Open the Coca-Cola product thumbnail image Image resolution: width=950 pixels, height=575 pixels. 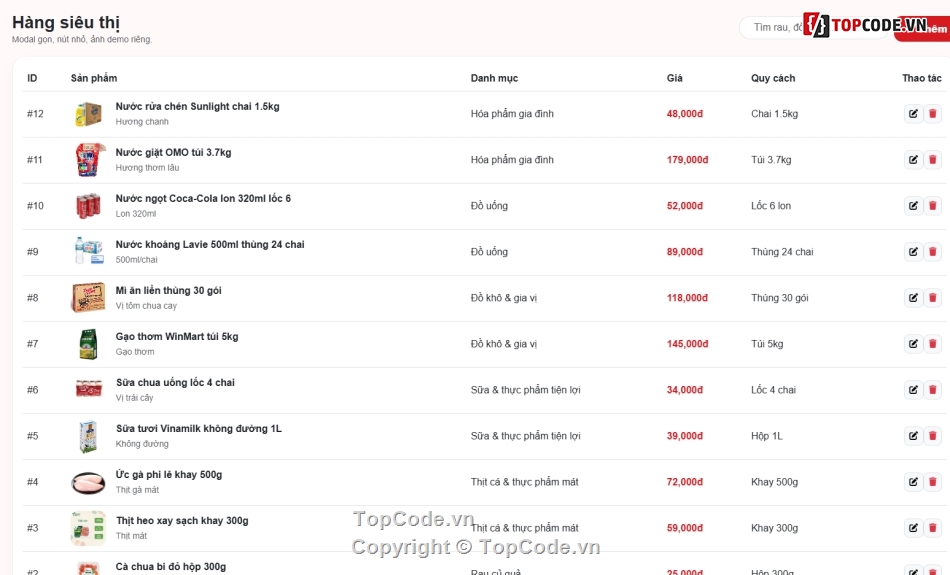(88, 205)
